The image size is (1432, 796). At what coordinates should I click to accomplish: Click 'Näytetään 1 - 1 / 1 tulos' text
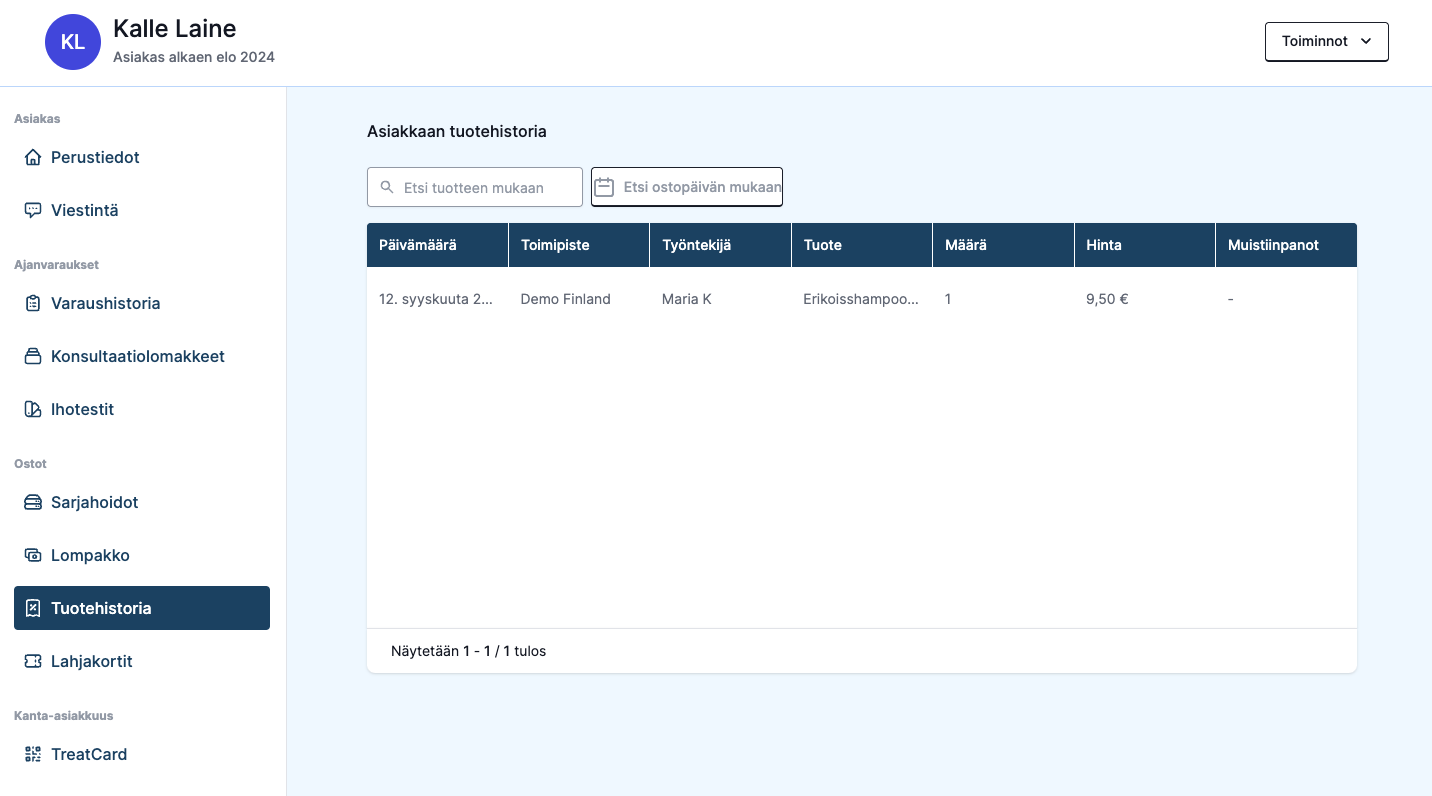pyautogui.click(x=469, y=651)
